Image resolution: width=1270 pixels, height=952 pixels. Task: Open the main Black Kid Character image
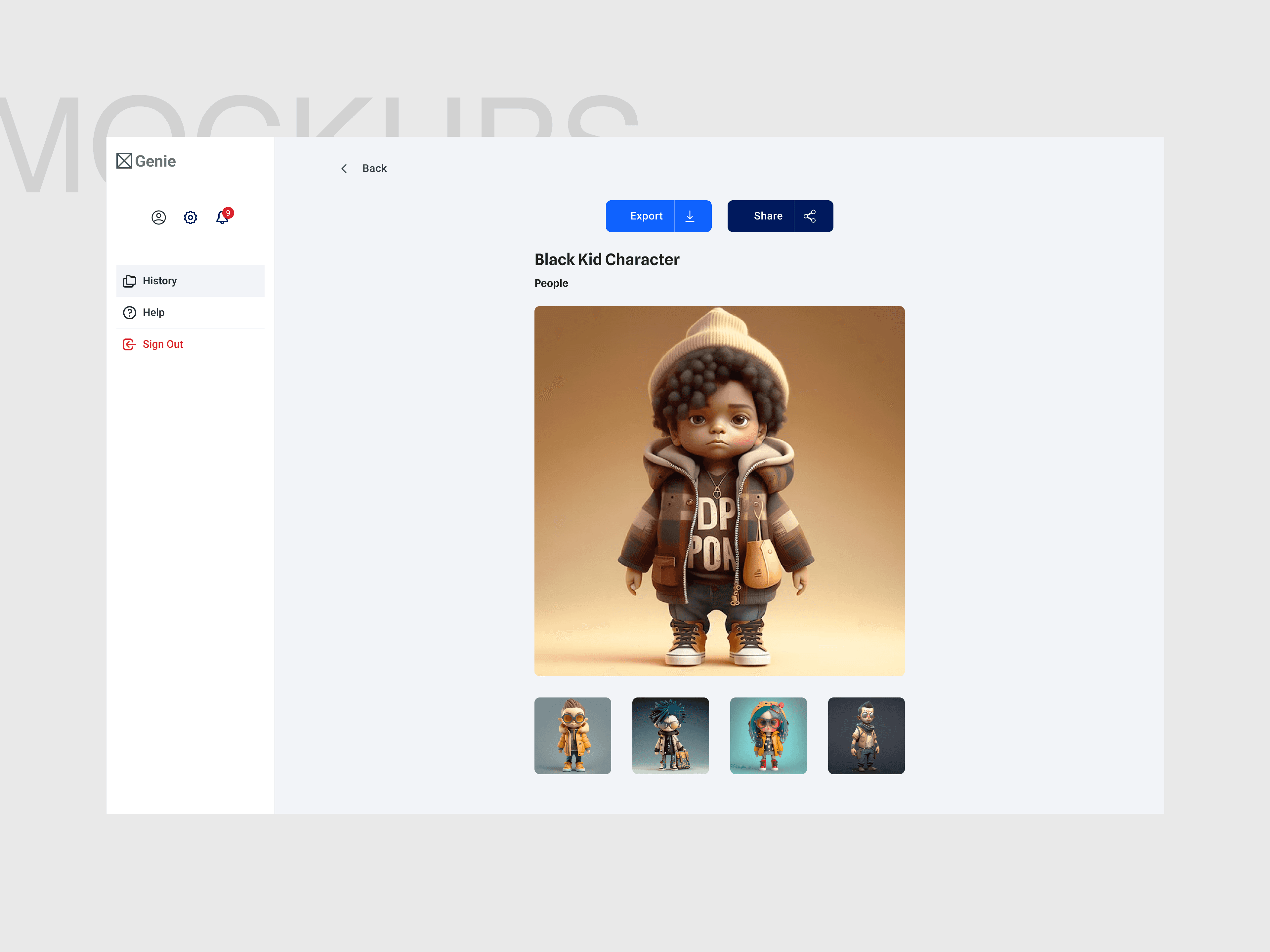pyautogui.click(x=719, y=491)
